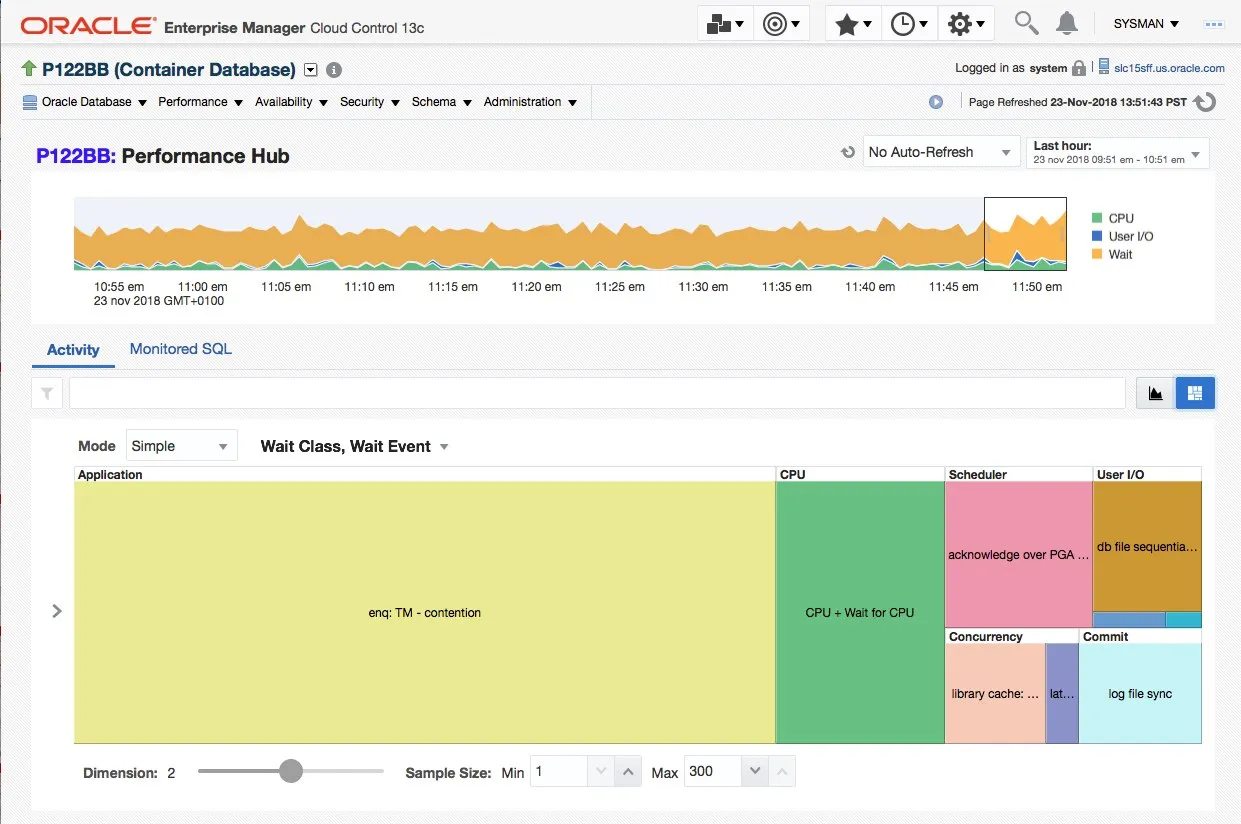Click the User I/O legend swatch

(x=1097, y=236)
